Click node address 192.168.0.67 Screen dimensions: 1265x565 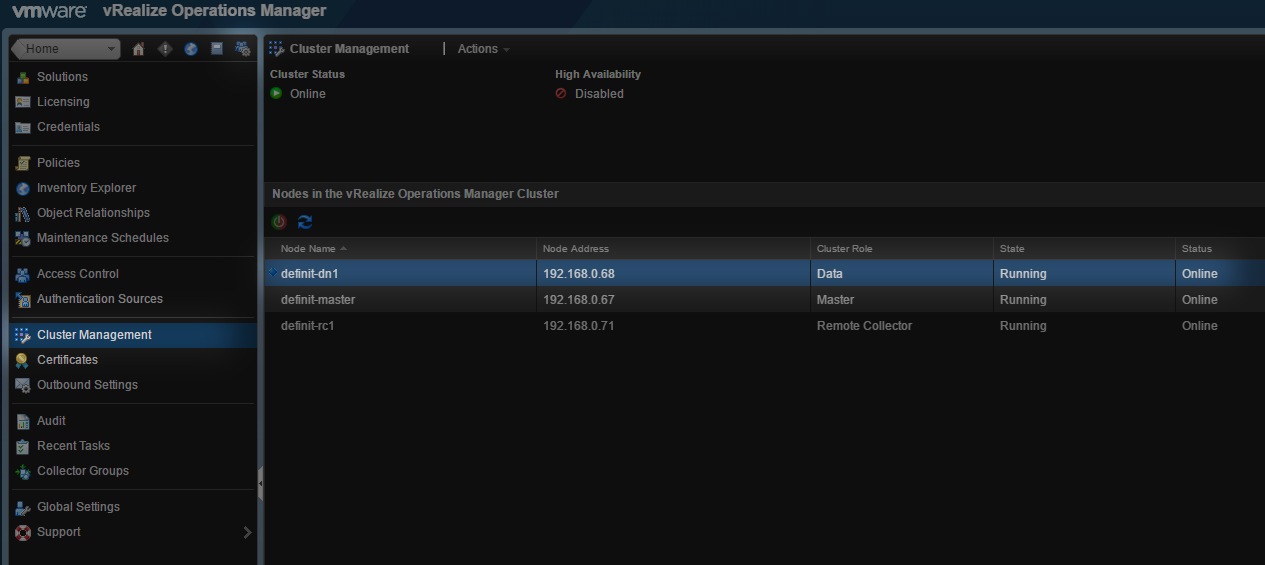pyautogui.click(x=579, y=300)
